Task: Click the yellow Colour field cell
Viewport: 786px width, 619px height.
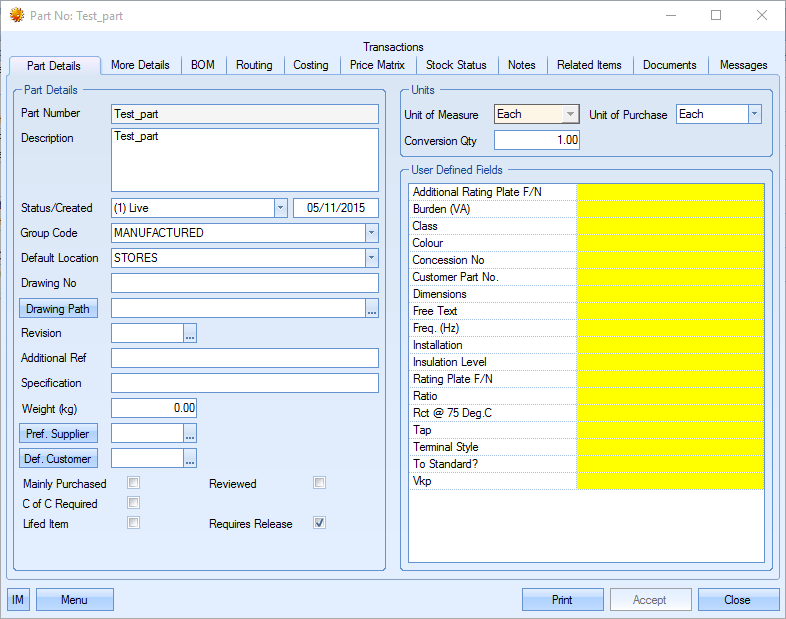Action: pos(670,243)
